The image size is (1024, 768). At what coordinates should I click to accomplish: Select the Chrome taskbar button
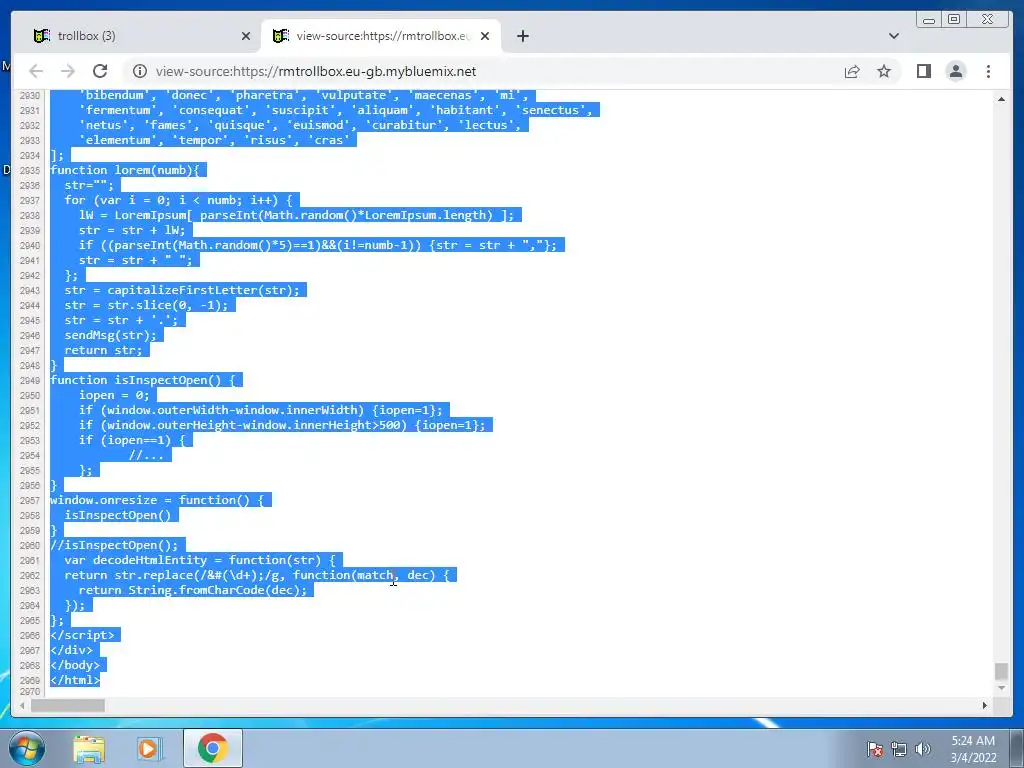coord(212,748)
